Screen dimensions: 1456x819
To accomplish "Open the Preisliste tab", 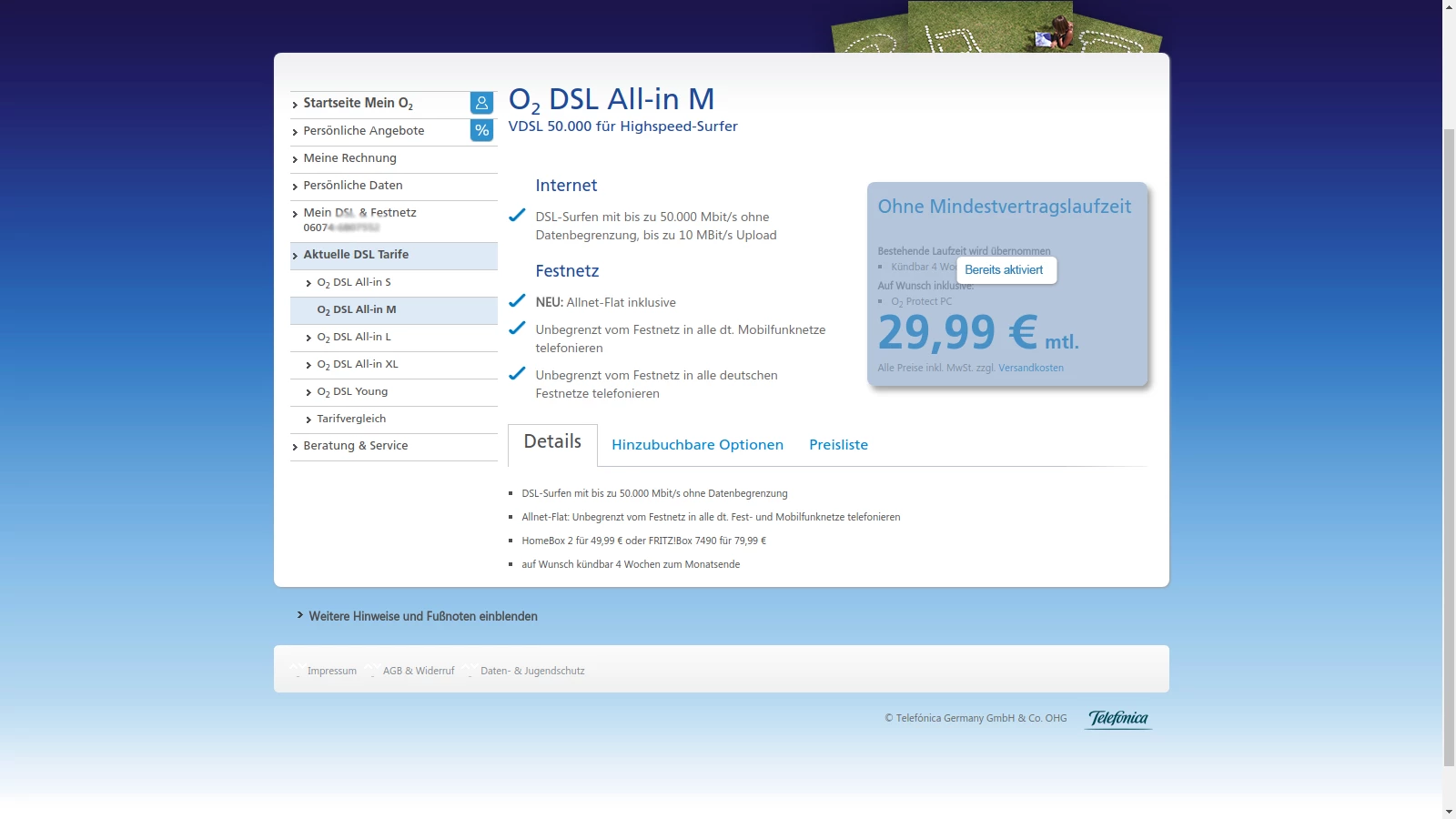I will coord(838,445).
